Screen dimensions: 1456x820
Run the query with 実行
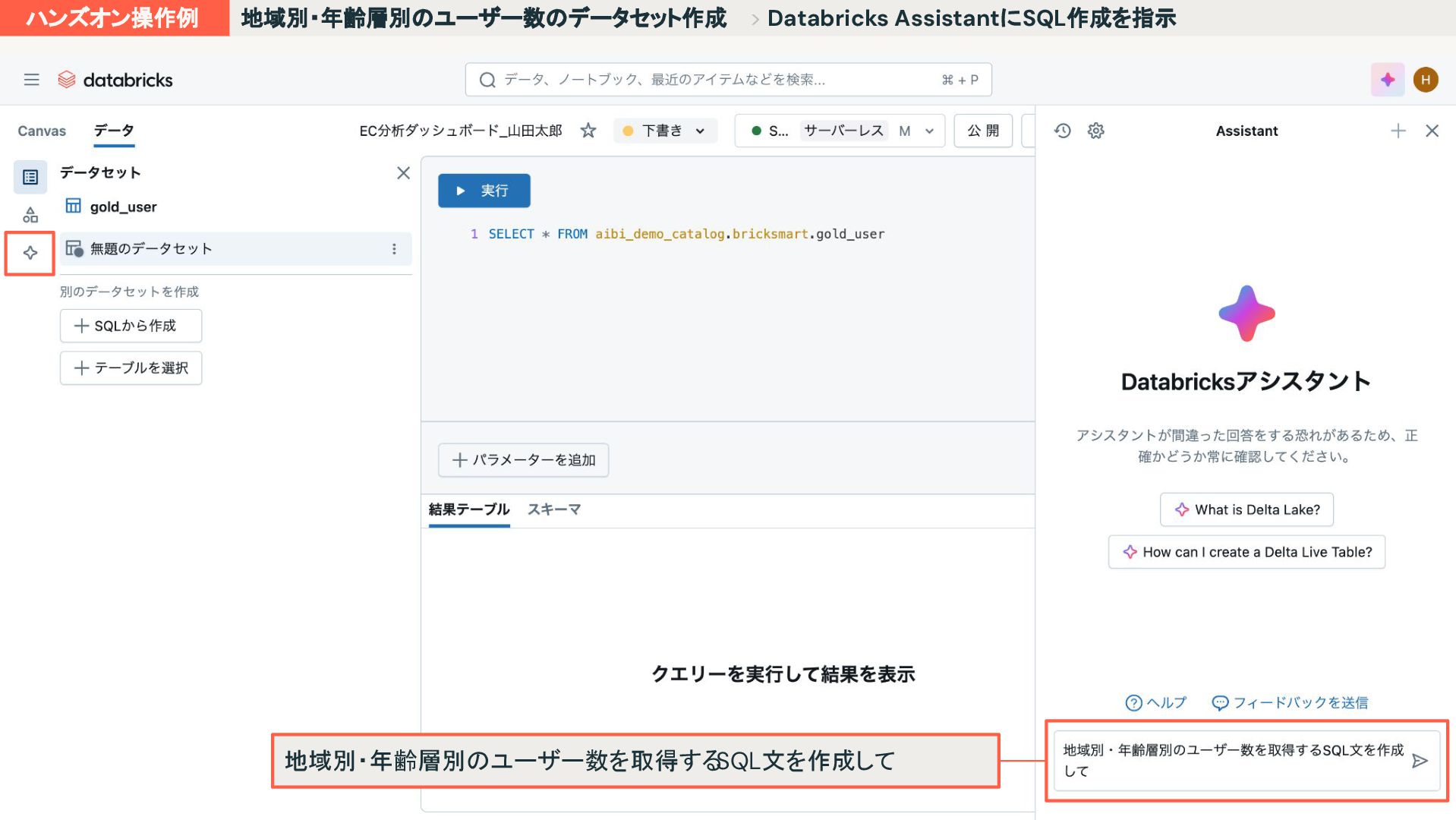484,191
